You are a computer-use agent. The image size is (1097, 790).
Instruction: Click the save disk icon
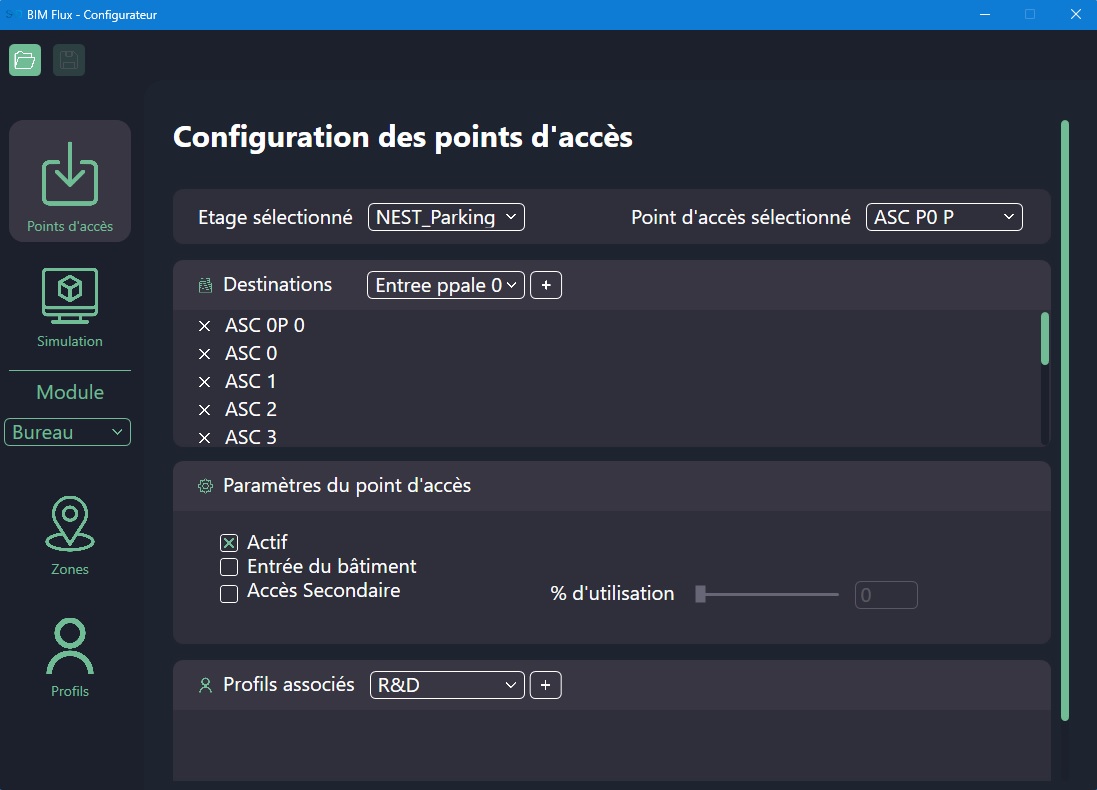[x=69, y=60]
